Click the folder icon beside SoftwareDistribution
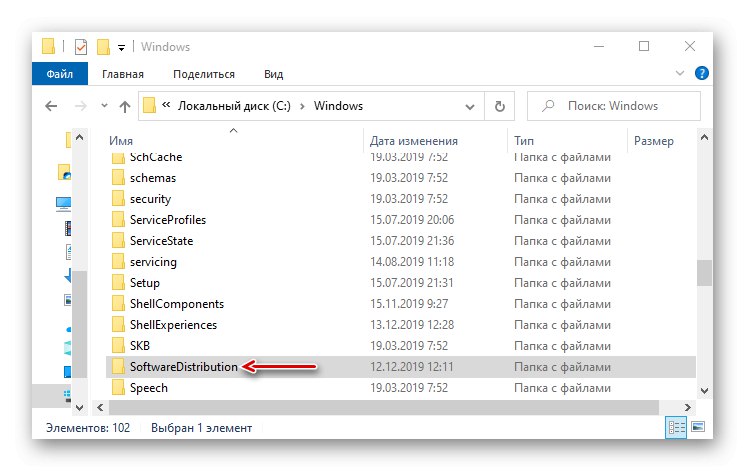This screenshot has width=745, height=471. [118, 366]
